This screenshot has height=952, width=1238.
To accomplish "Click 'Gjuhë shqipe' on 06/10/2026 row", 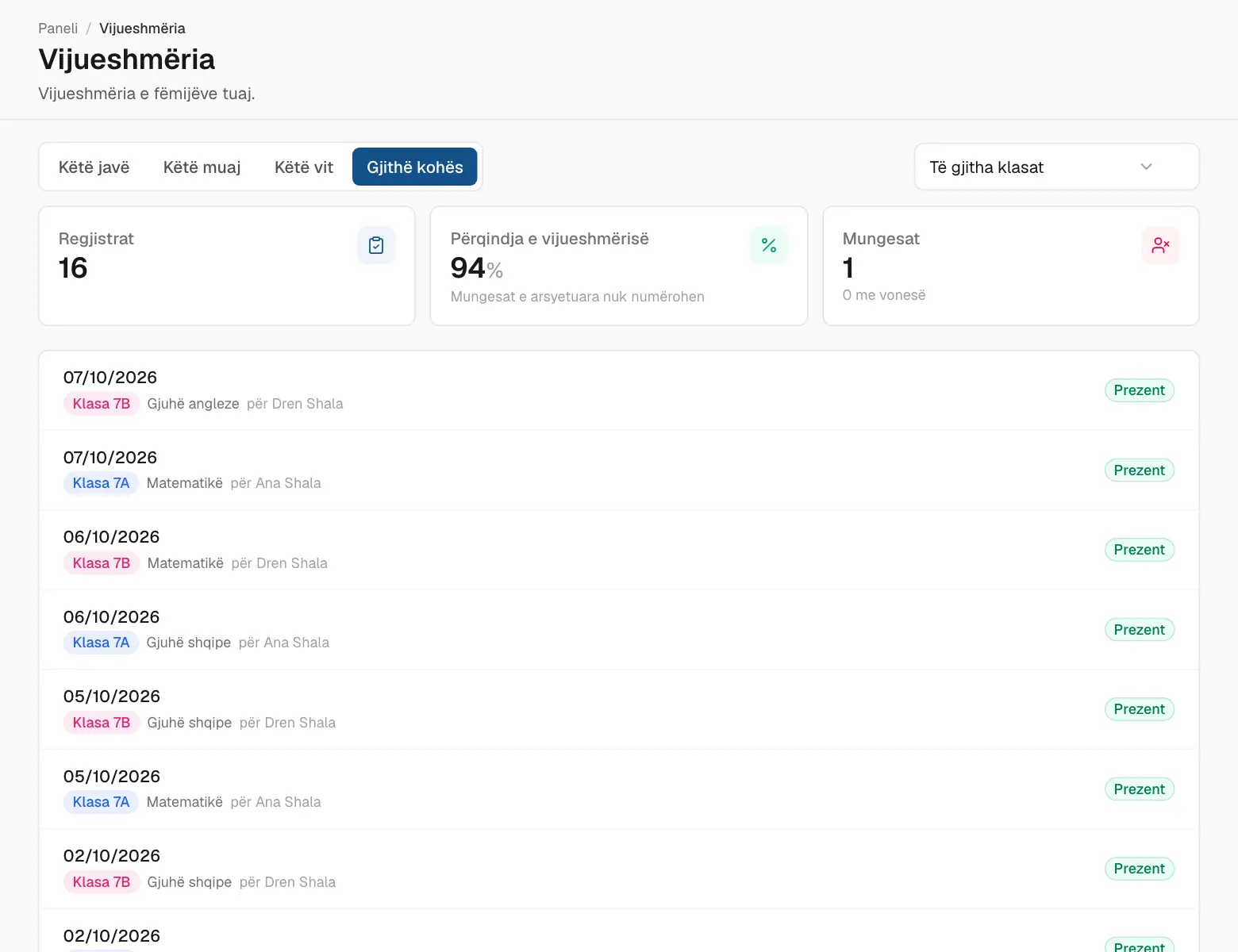I will tap(189, 643).
